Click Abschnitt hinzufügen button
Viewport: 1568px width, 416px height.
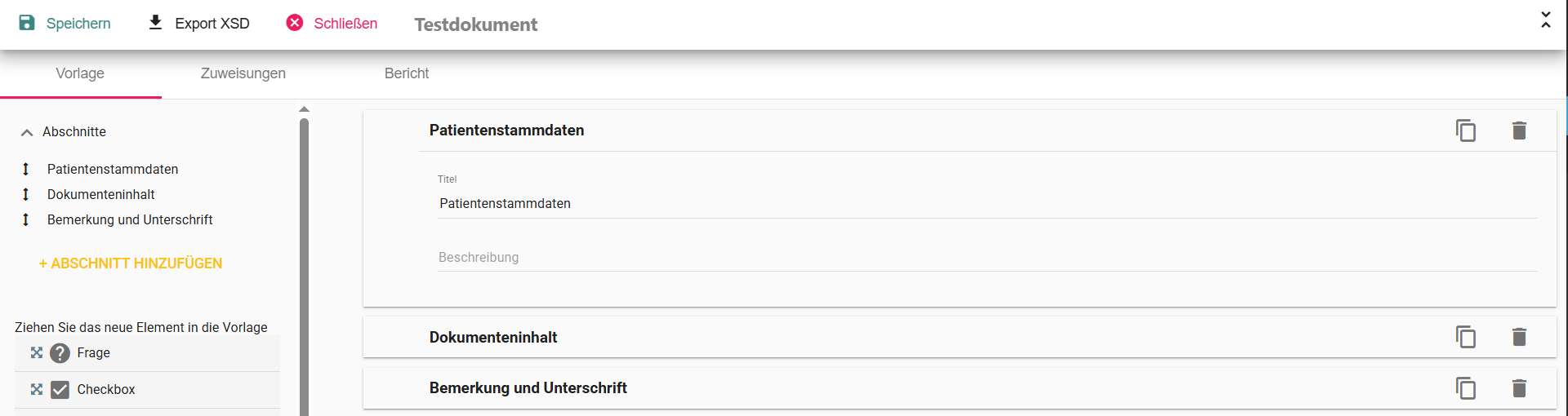click(x=131, y=263)
